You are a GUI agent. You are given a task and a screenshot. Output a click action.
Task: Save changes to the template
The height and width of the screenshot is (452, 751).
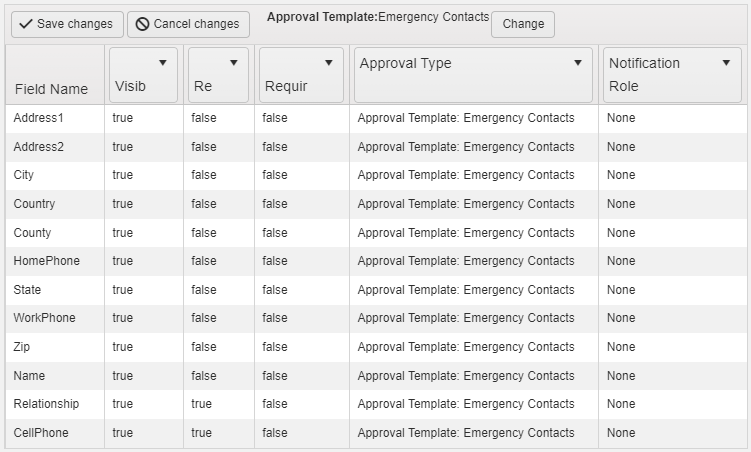(x=68, y=24)
